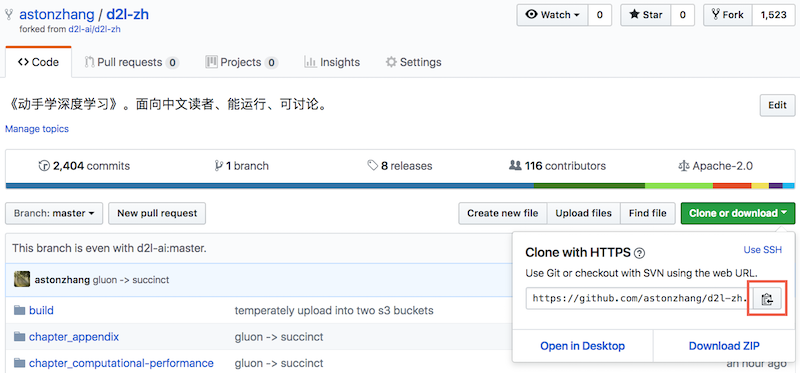The width and height of the screenshot is (800, 373).
Task: Toggle Clone or download dropdown
Action: (x=738, y=213)
